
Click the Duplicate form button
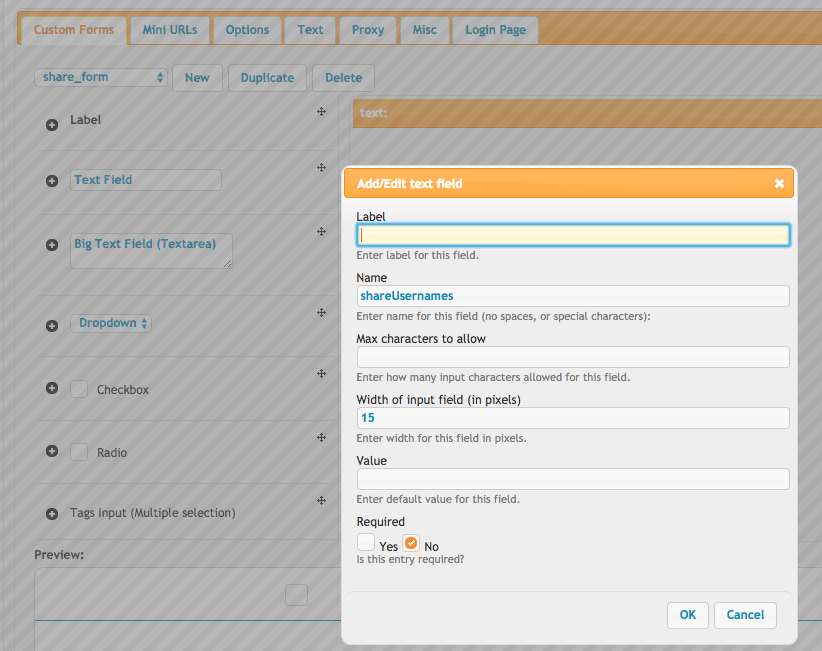pyautogui.click(x=267, y=78)
